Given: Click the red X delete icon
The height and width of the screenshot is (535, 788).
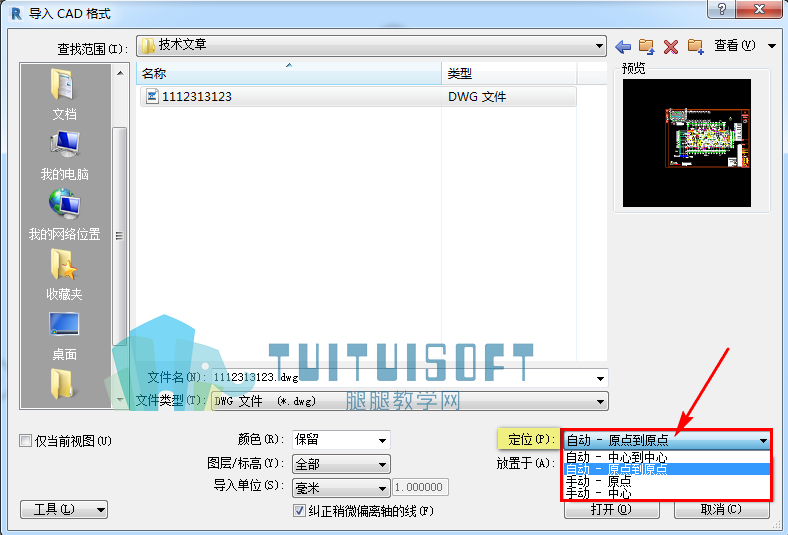Looking at the screenshot, I should pos(671,47).
